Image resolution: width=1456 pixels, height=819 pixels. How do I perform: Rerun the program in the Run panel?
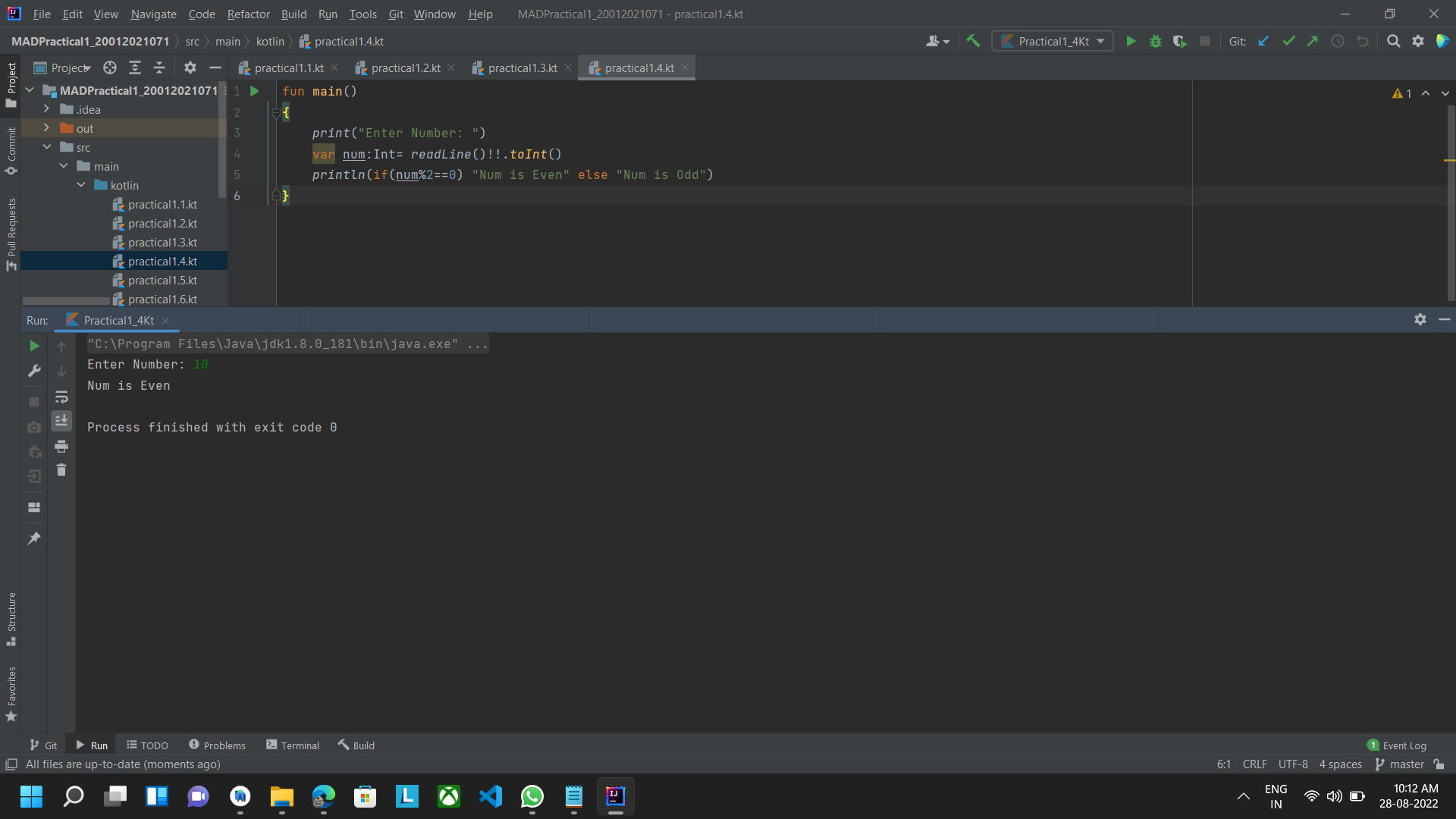pyautogui.click(x=33, y=347)
